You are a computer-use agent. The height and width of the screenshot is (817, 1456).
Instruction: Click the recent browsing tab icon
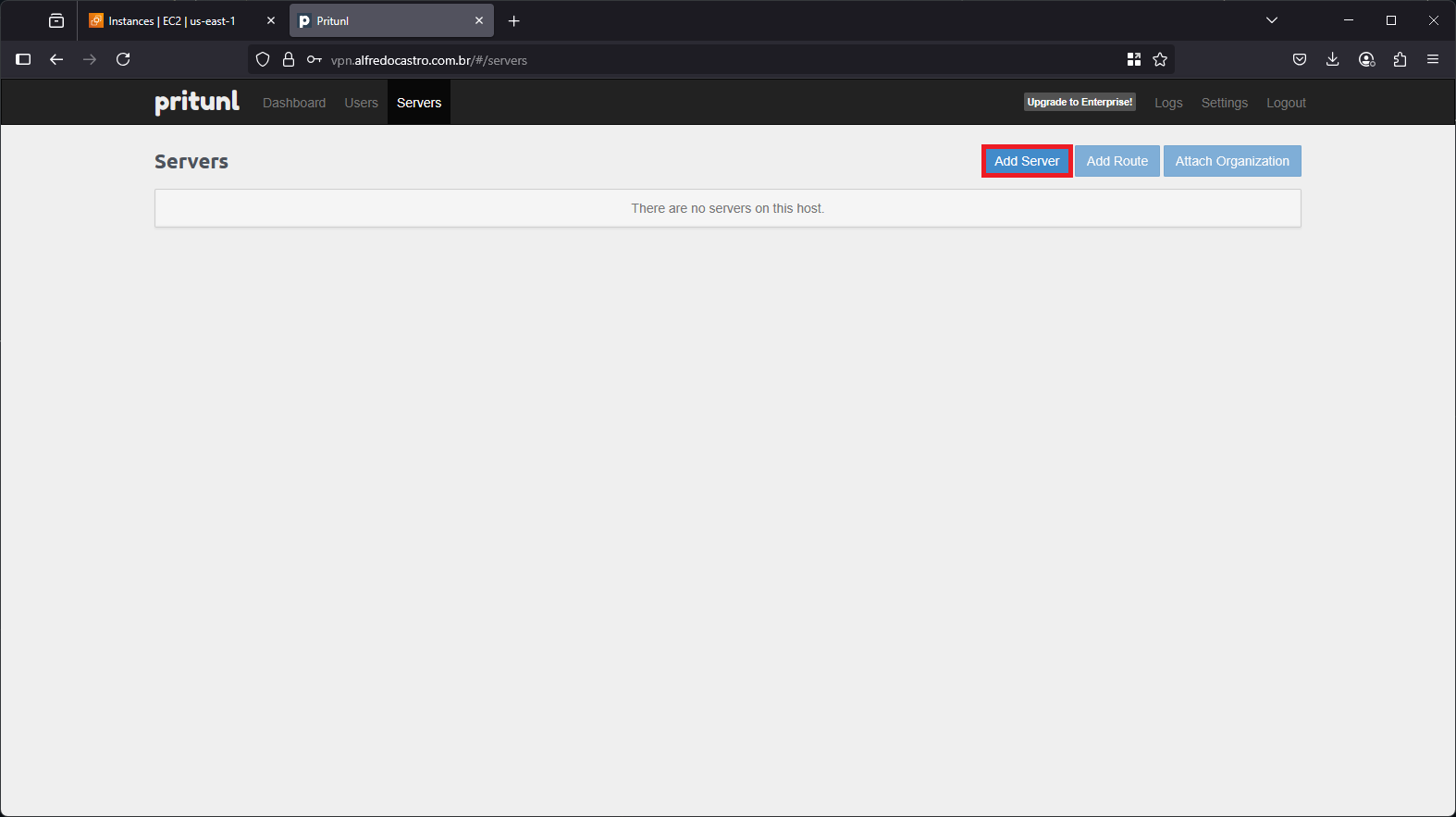[x=56, y=20]
